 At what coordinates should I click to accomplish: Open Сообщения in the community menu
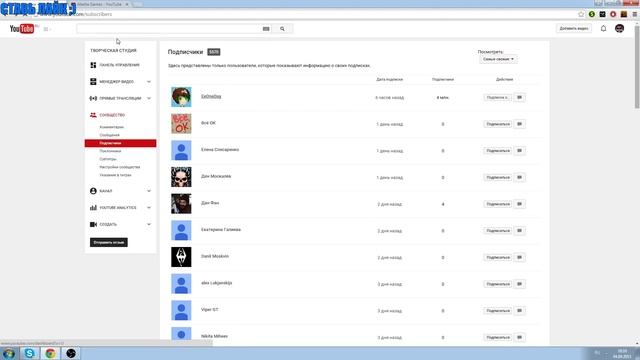109,135
